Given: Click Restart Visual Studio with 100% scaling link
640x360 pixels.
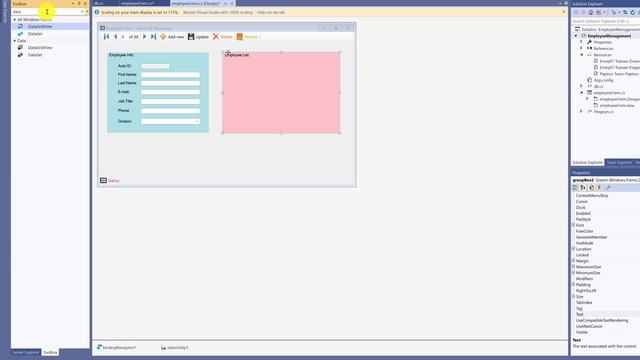Looking at the screenshot, I should [218, 13].
